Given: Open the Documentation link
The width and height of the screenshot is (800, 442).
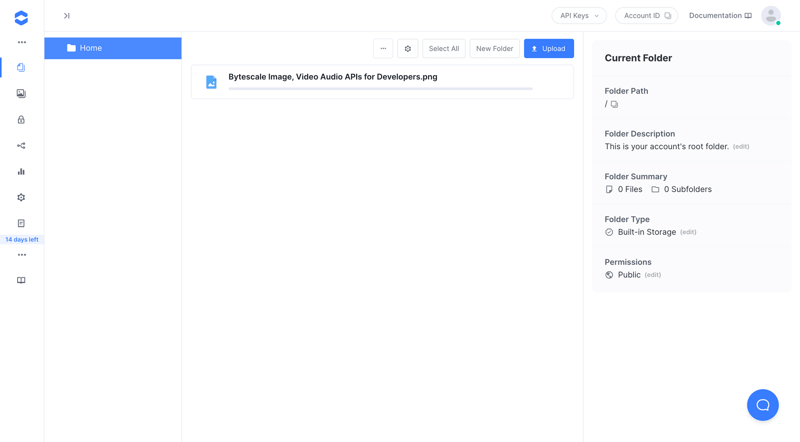Looking at the screenshot, I should pos(720,16).
